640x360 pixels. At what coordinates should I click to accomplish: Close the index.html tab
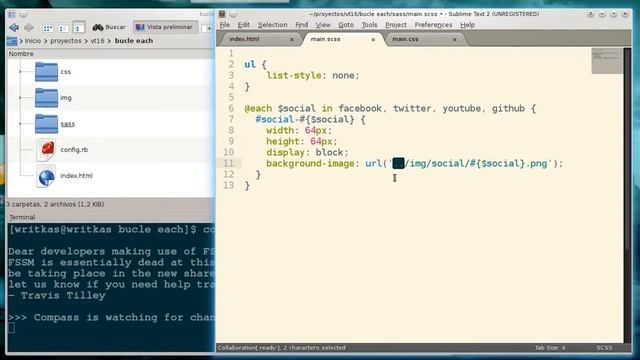pyautogui.click(x=291, y=40)
